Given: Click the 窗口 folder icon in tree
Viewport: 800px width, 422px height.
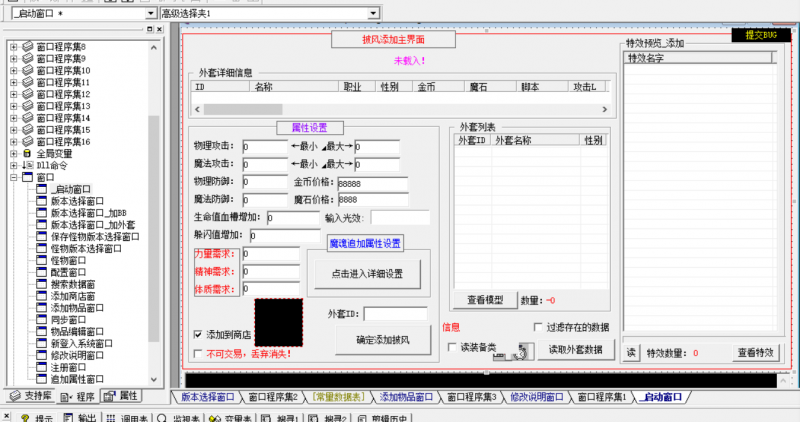Looking at the screenshot, I should click(28, 177).
